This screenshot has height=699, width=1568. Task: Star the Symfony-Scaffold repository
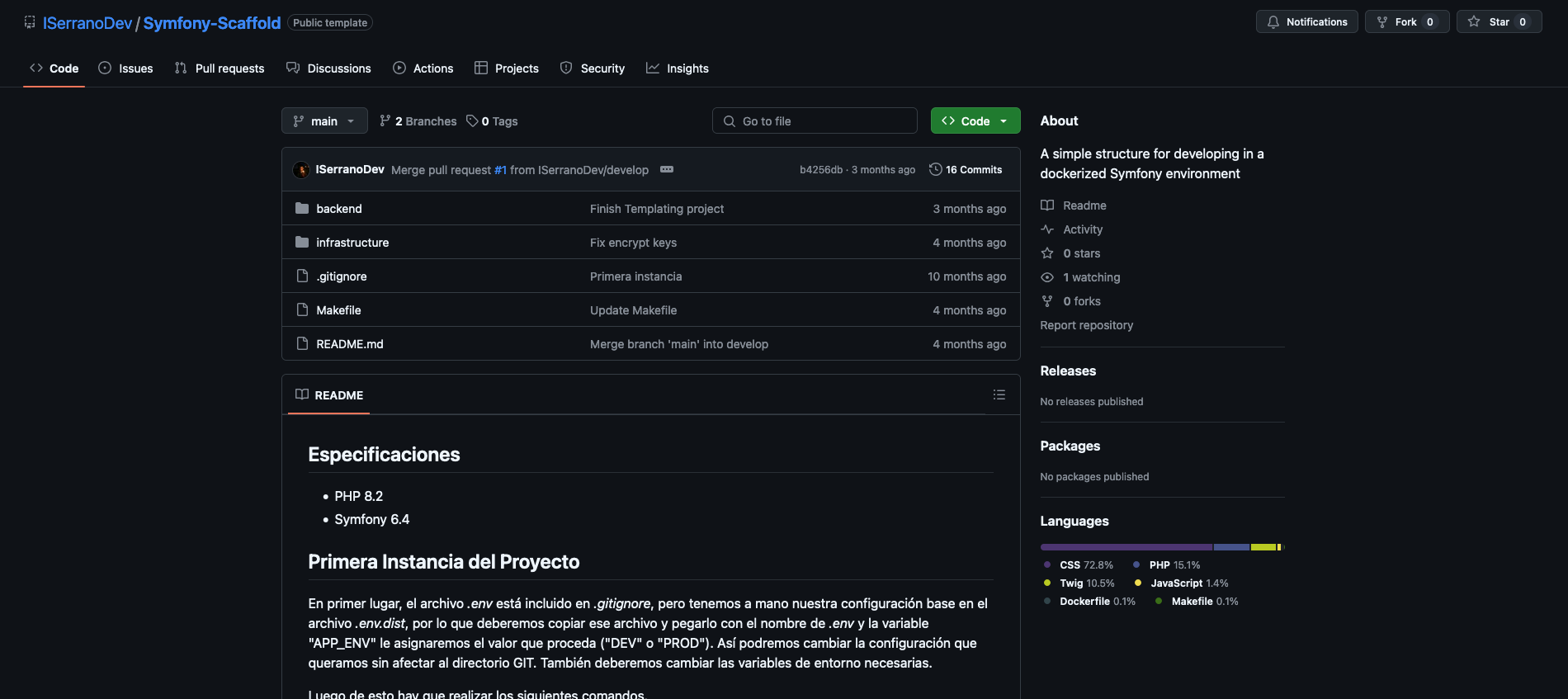point(1499,22)
